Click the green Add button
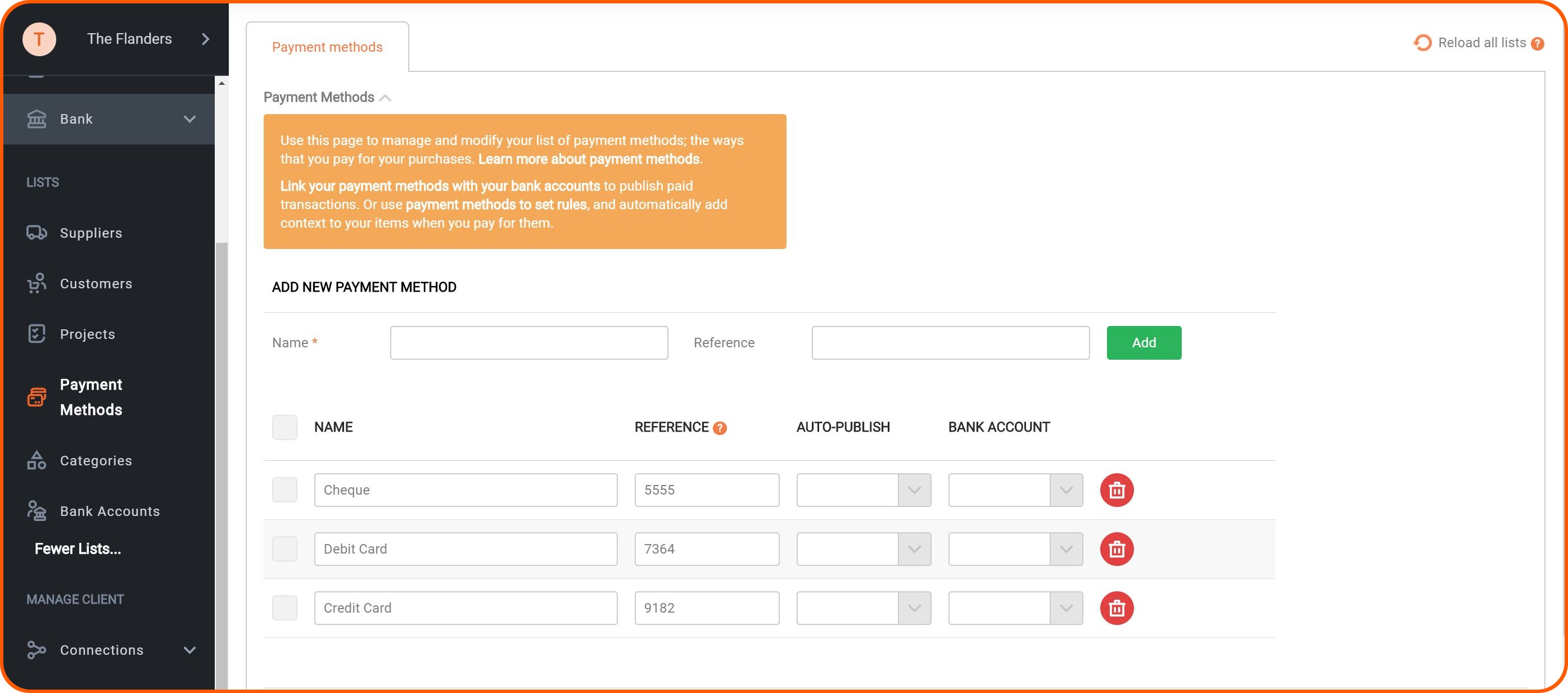Image resolution: width=1568 pixels, height=693 pixels. click(x=1143, y=342)
